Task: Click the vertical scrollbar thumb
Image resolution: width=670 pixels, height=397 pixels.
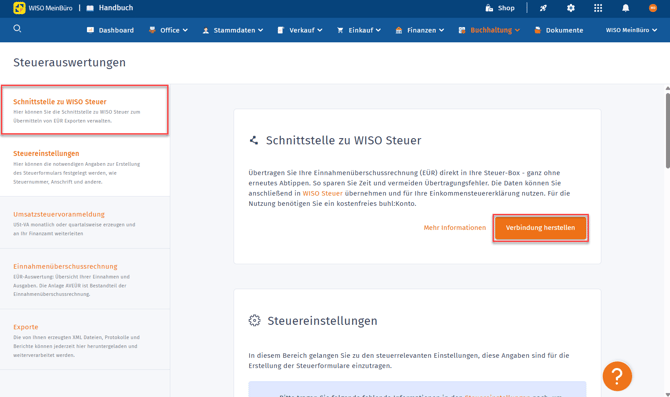Action: [x=667, y=130]
